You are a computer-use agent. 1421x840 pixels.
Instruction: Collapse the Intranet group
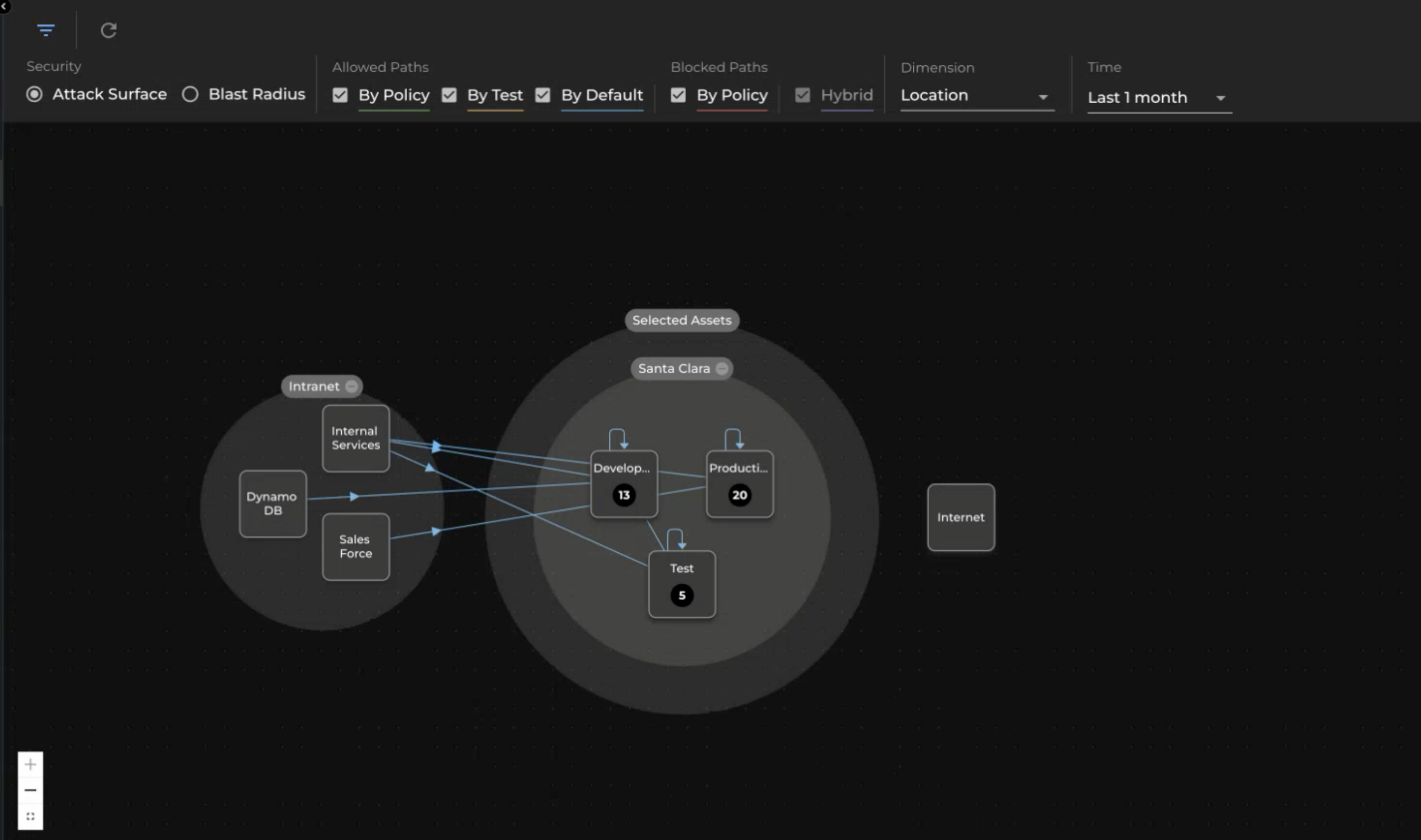pos(352,386)
